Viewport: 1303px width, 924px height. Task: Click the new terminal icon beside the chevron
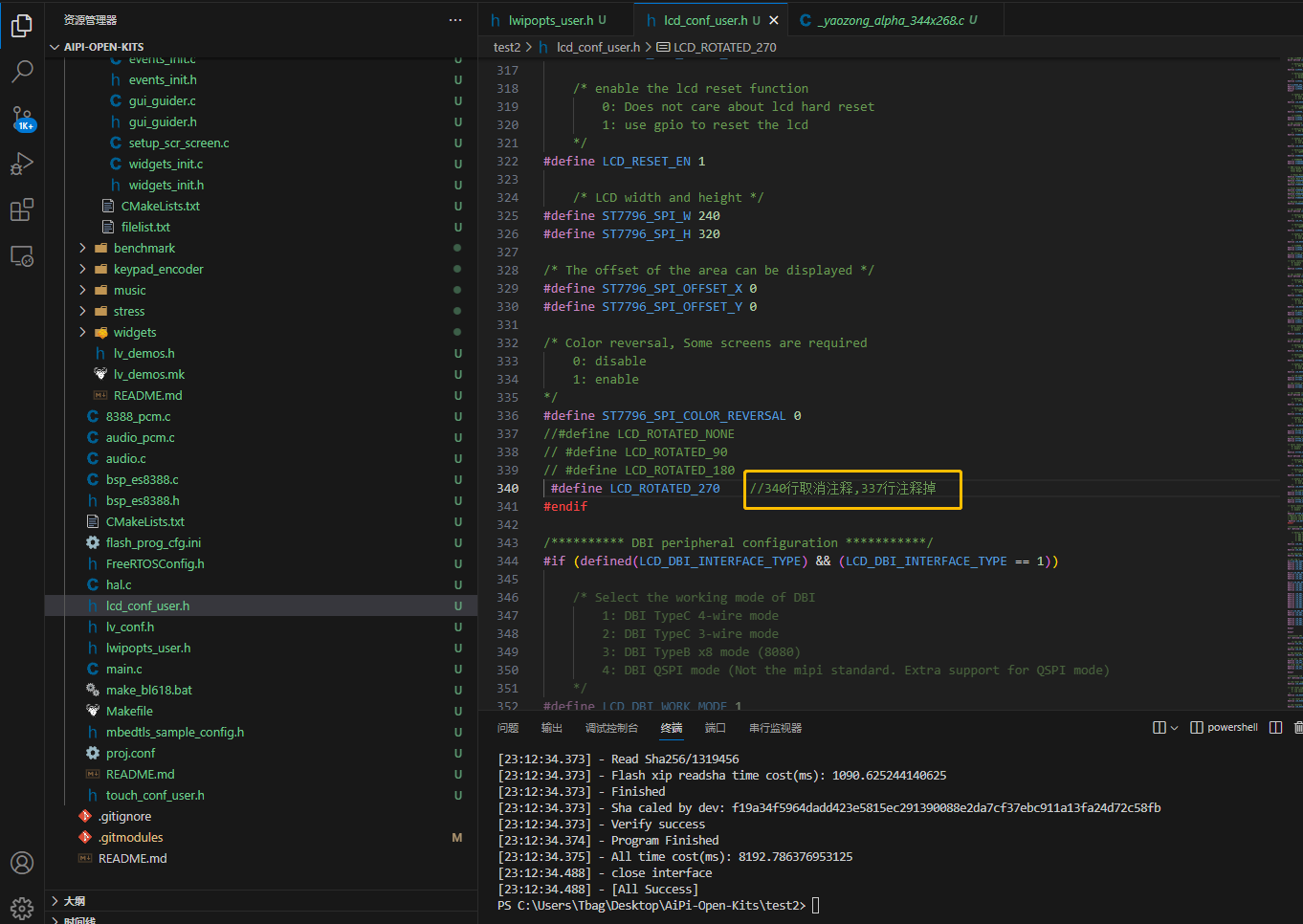(1159, 728)
